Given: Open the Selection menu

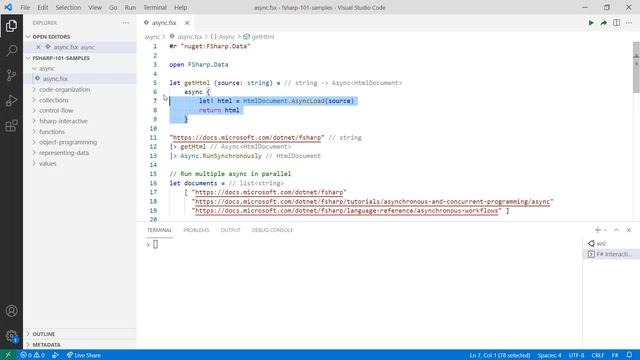Looking at the screenshot, I should [68, 7].
